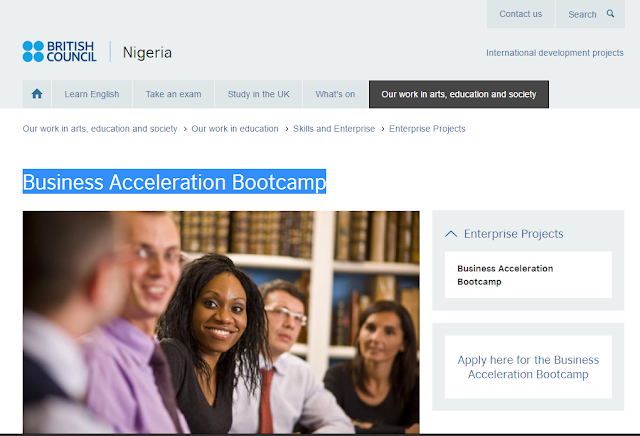Screen dimensions: 640x436
Task: Click the Search button at top
Action: (590, 14)
